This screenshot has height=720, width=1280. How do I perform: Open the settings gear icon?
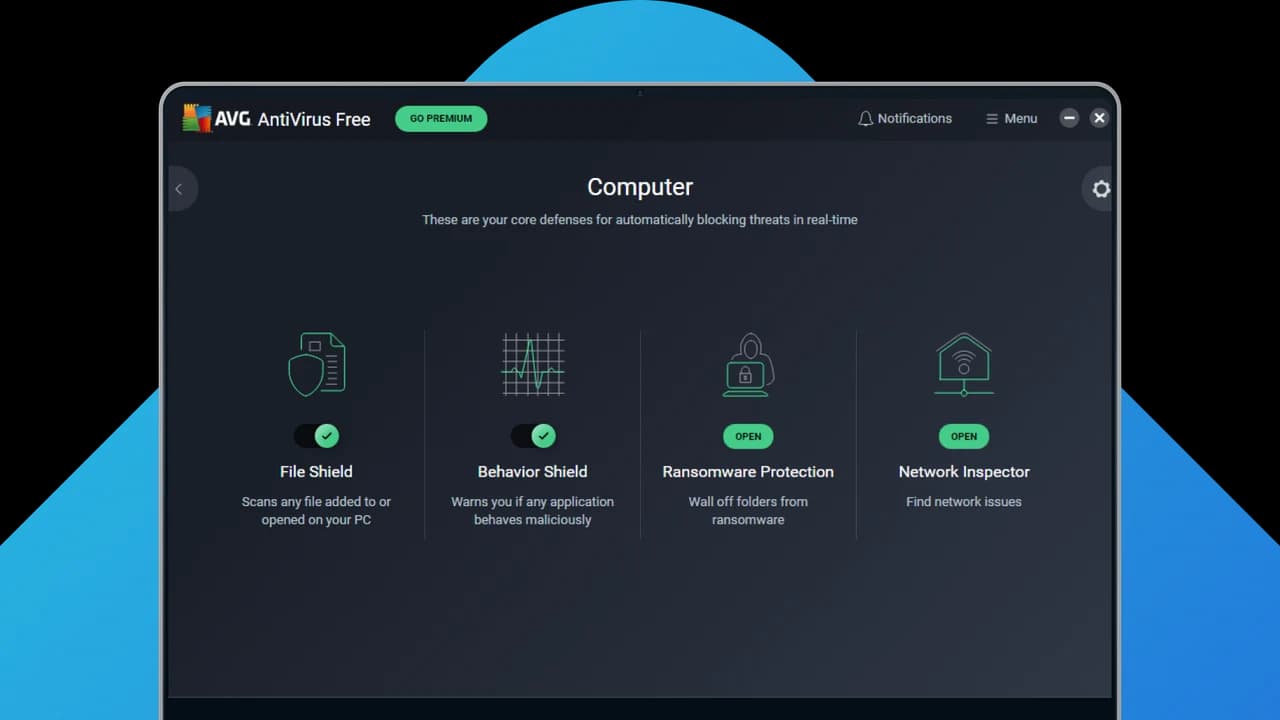coord(1101,189)
